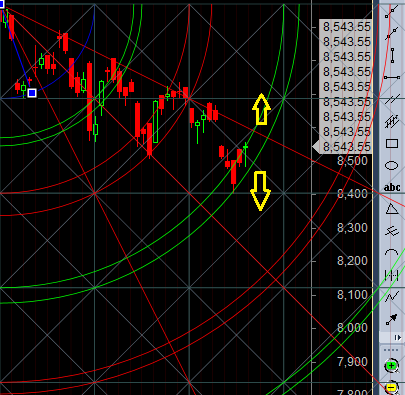Click the blue square anchor handle on chart
The width and height of the screenshot is (405, 395).
pos(32,93)
